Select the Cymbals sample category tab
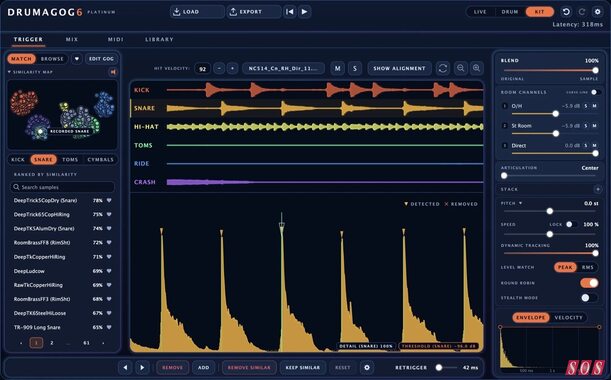 pos(101,160)
